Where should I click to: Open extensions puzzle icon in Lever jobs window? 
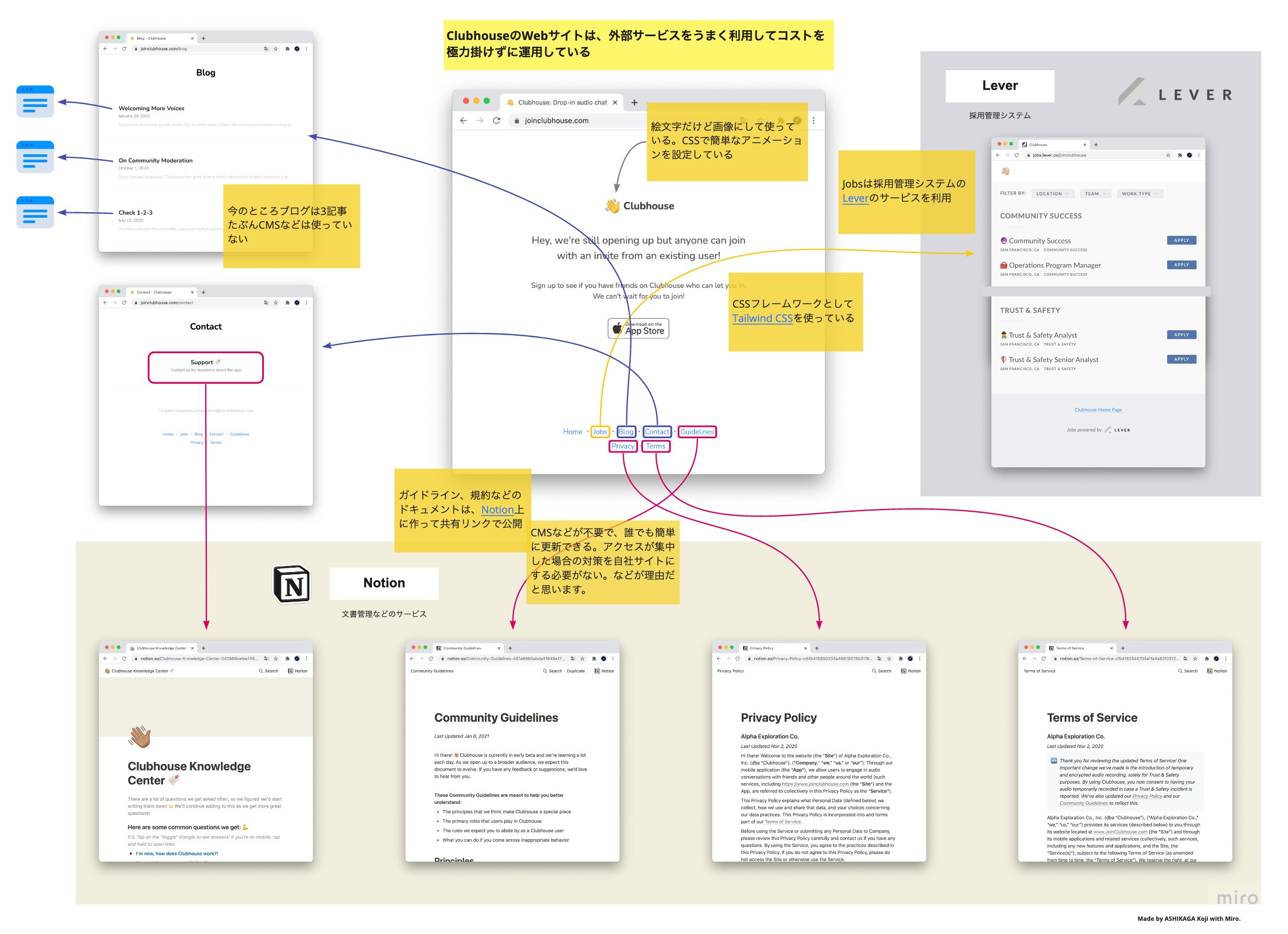coord(1179,155)
